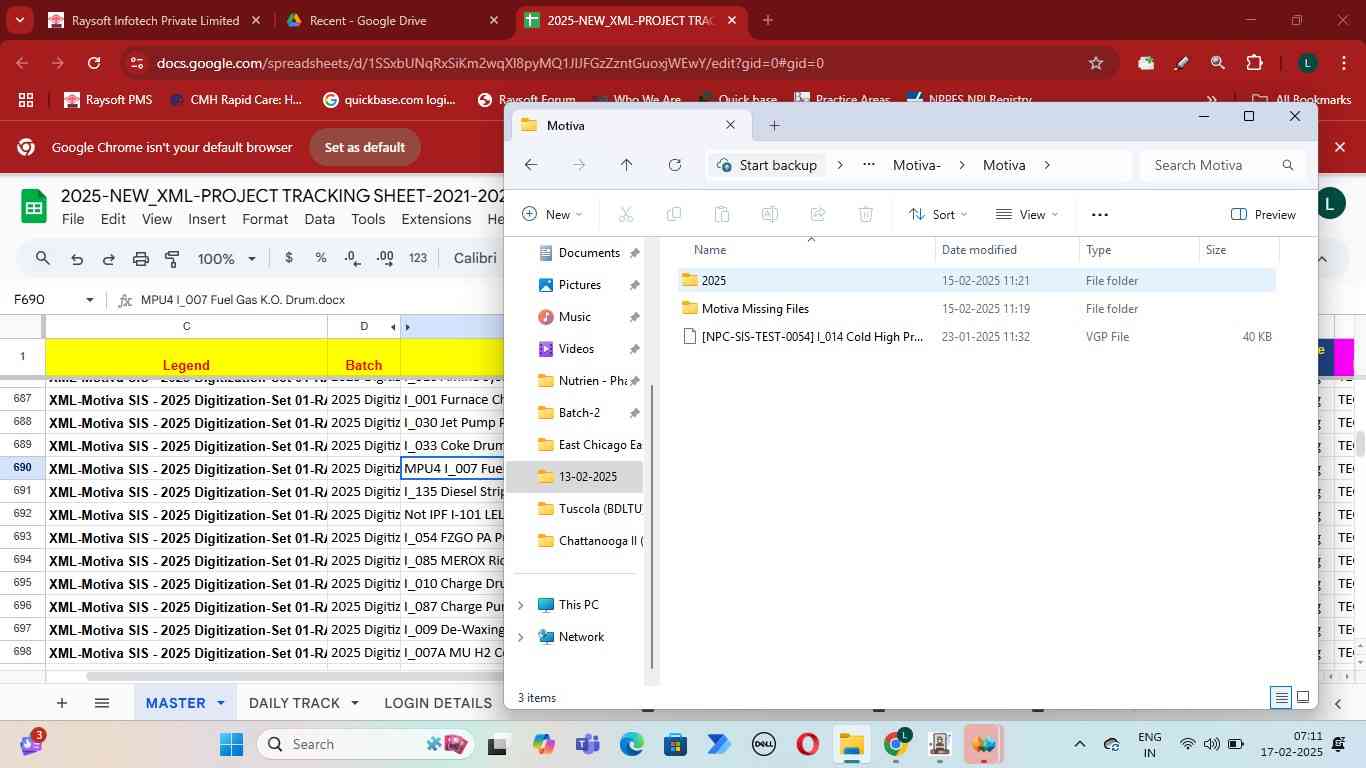Open the Number format 123 menu
This screenshot has height=768, width=1366.
[x=418, y=258]
